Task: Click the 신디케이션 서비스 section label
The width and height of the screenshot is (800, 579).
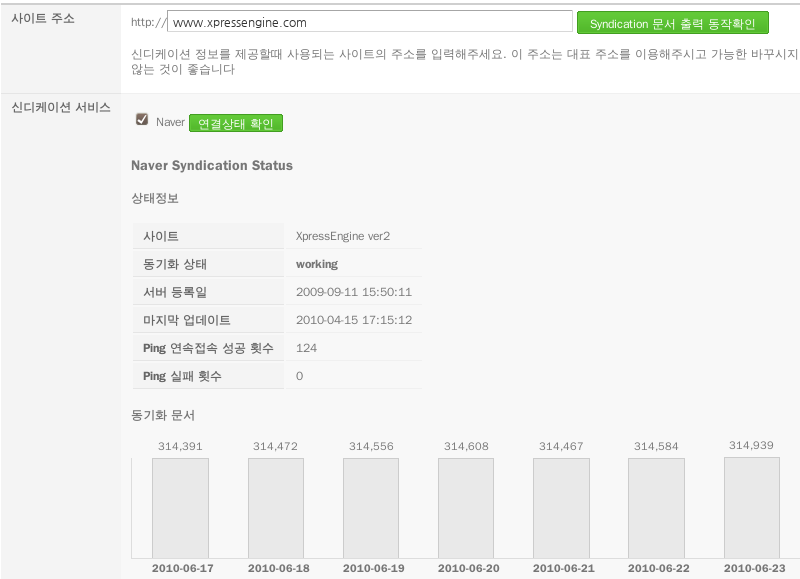Action: (59, 106)
